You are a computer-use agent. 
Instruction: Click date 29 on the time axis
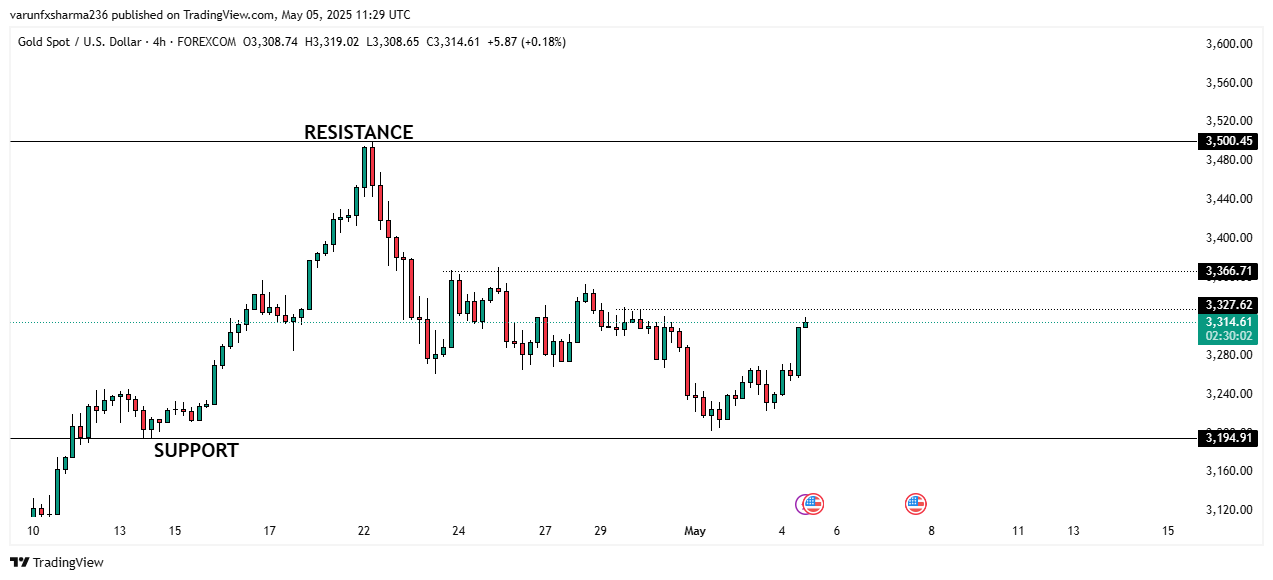600,531
